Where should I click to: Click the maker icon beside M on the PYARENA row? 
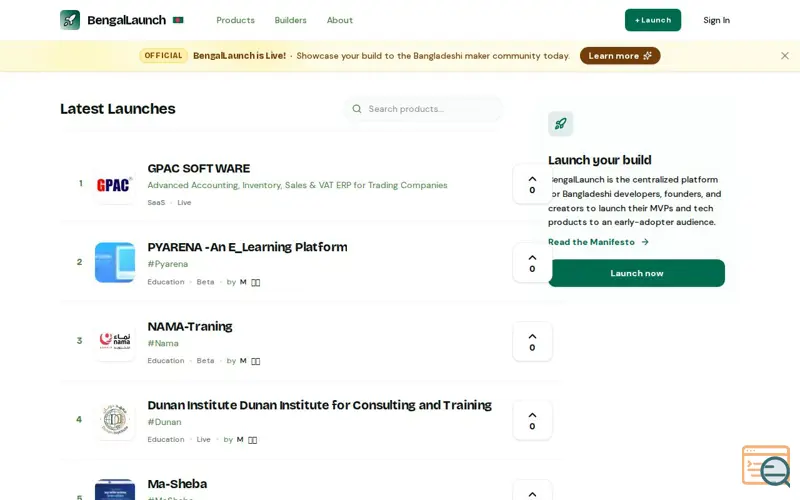click(x=256, y=283)
